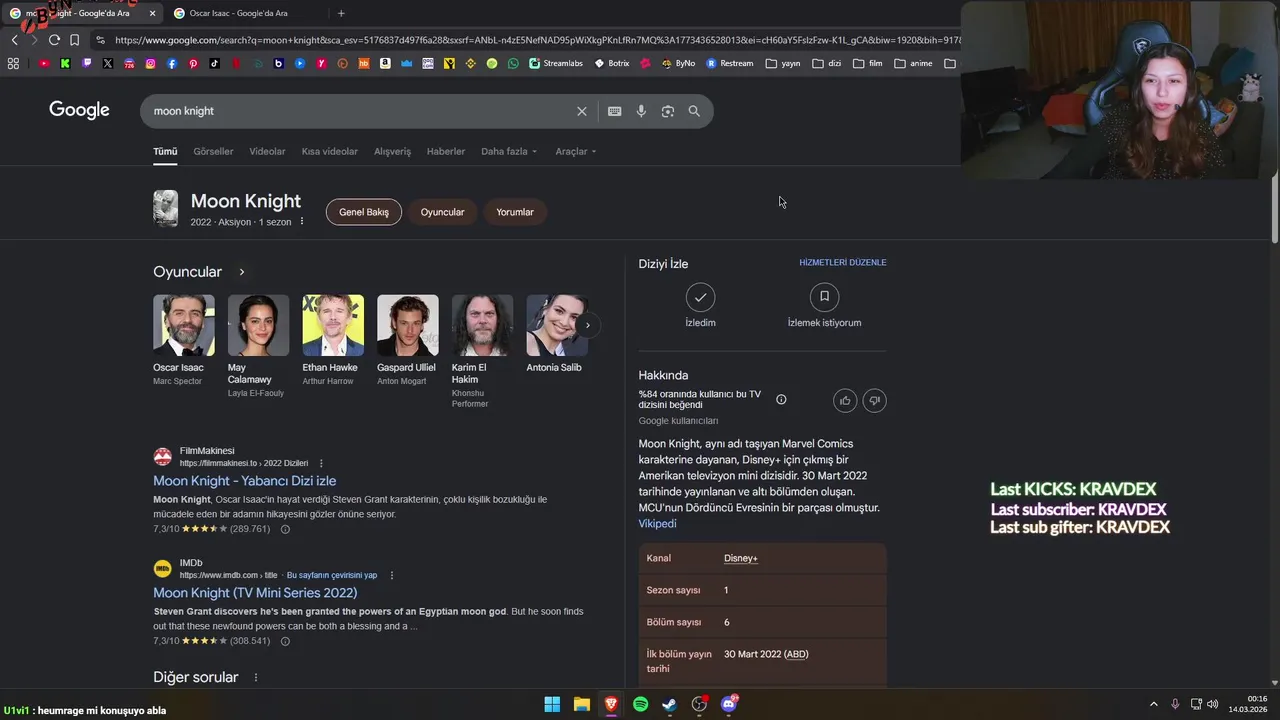Click the magnifier search icon in the search box
The width and height of the screenshot is (1280, 720).
click(694, 111)
